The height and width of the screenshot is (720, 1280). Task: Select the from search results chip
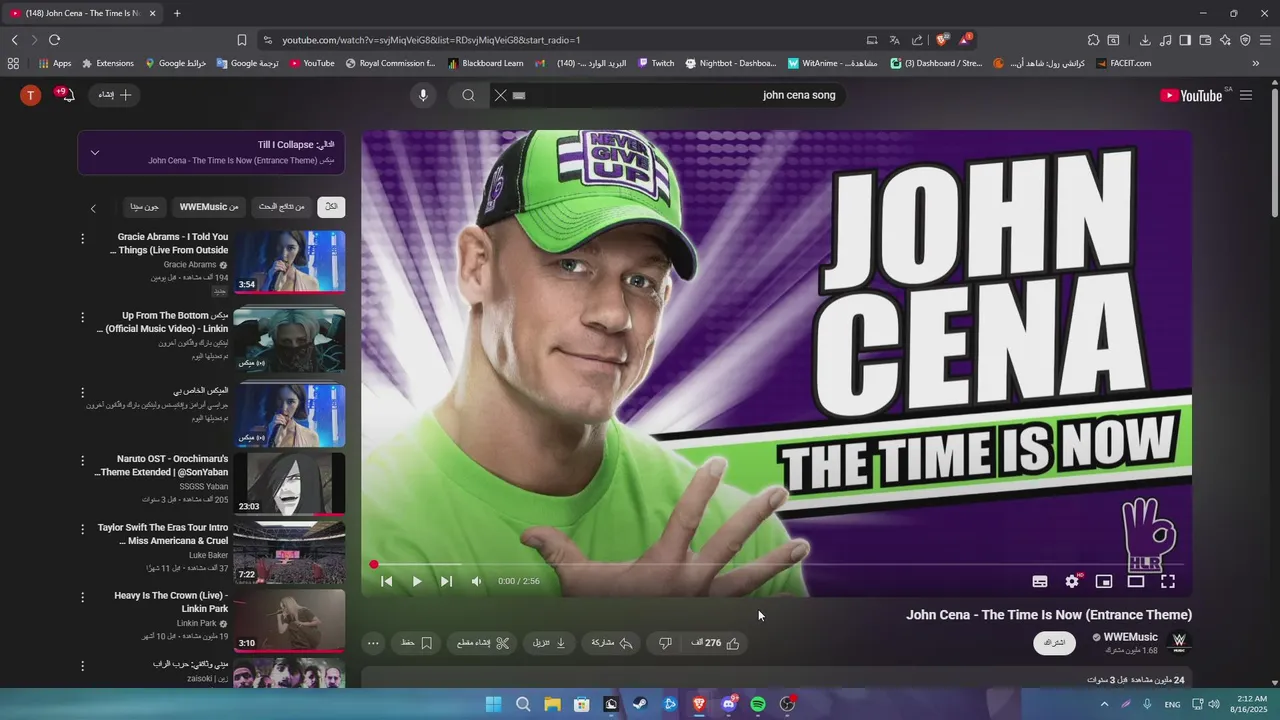point(281,207)
